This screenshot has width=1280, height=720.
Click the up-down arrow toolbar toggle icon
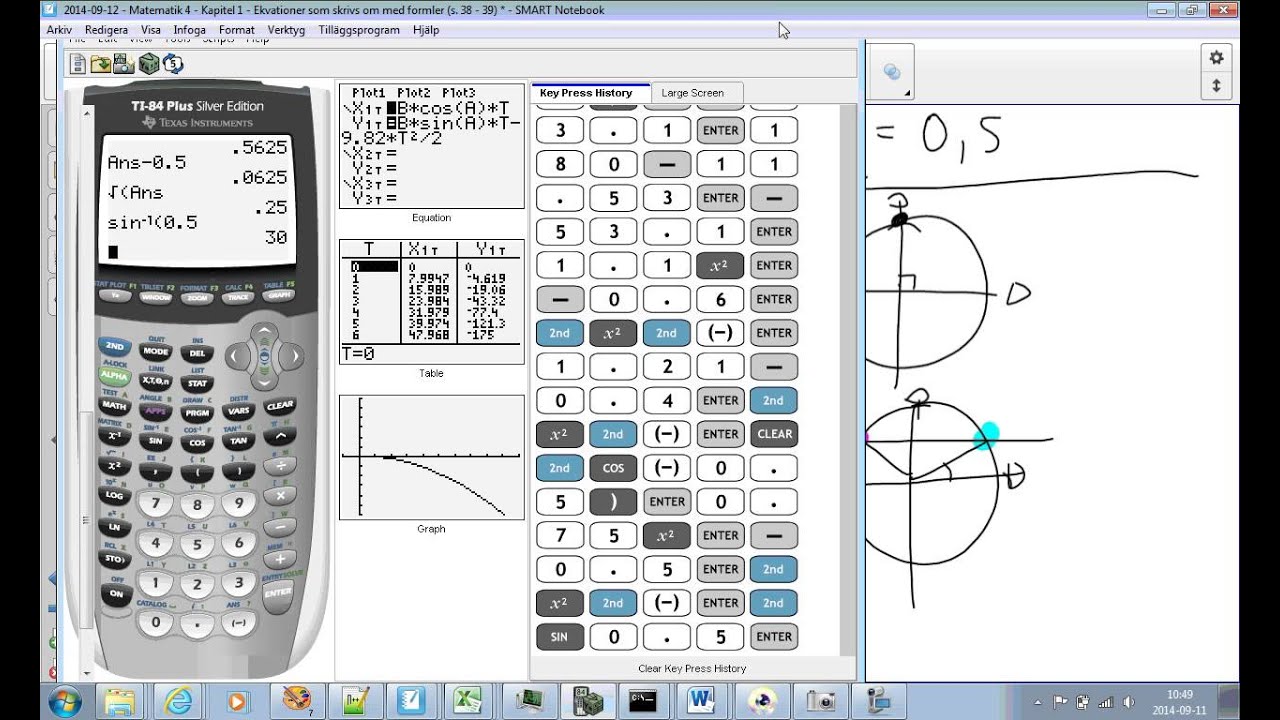tap(1216, 86)
